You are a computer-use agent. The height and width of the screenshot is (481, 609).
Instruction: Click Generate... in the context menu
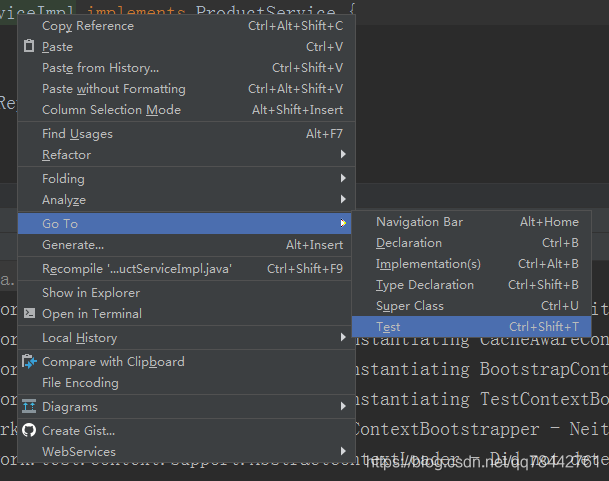tap(72, 245)
